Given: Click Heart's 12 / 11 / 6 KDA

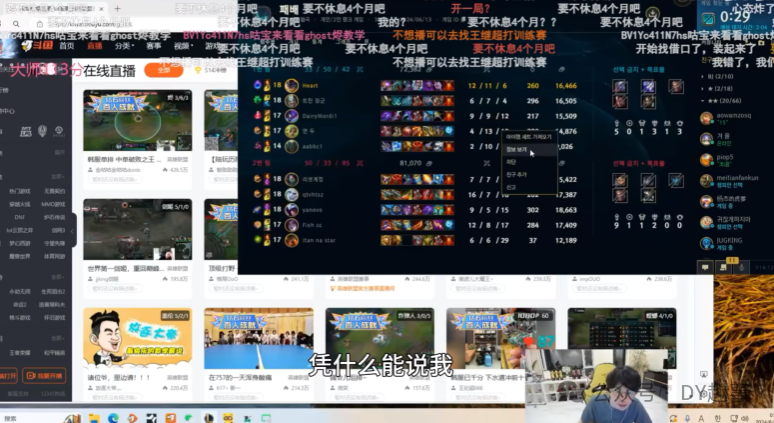Looking at the screenshot, I should point(488,85).
